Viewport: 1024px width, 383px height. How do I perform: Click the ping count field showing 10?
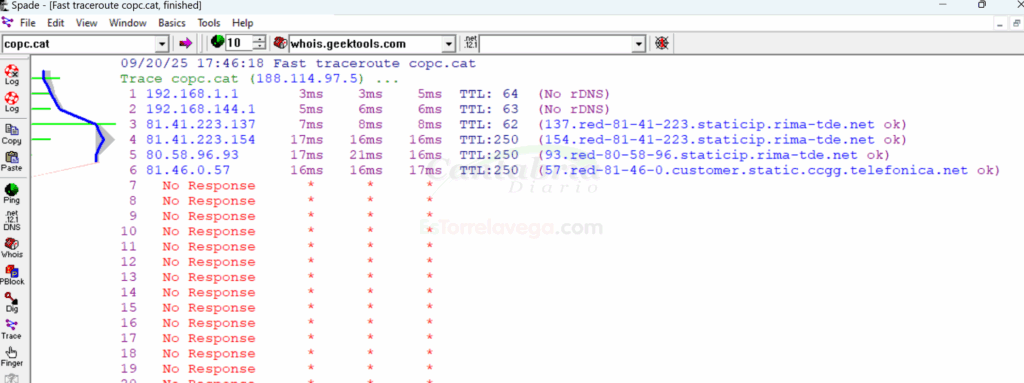pos(240,44)
